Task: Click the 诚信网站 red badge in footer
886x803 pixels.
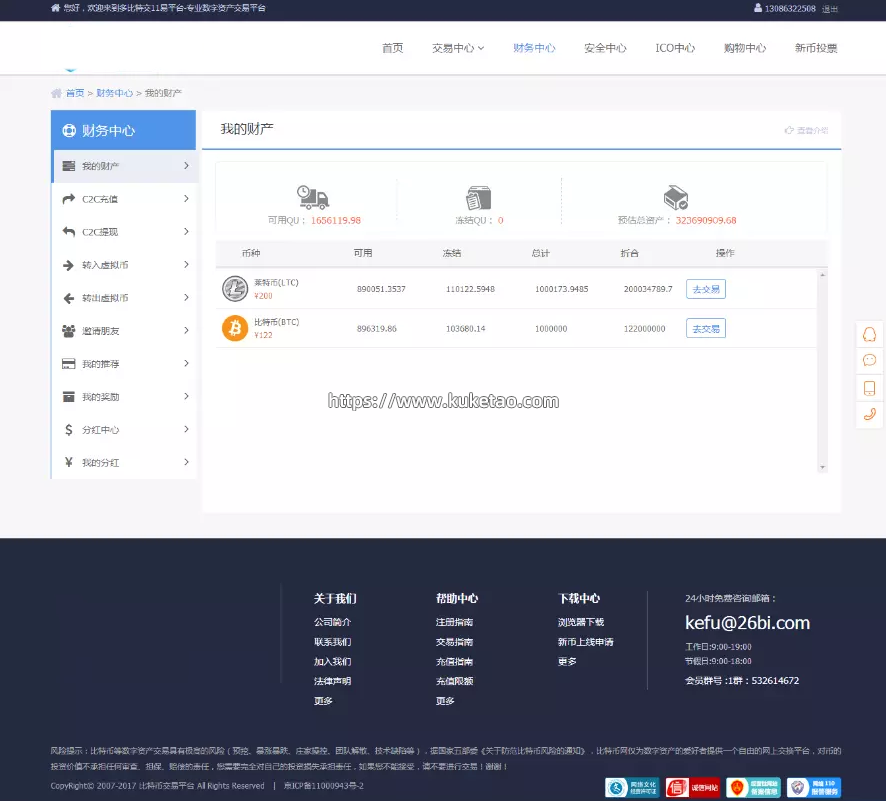Action: tap(693, 787)
